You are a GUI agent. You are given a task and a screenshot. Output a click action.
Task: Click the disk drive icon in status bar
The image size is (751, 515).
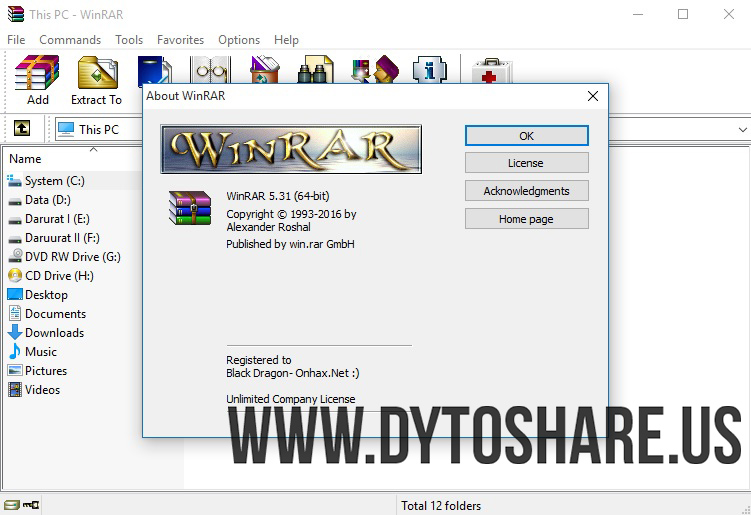[x=11, y=504]
